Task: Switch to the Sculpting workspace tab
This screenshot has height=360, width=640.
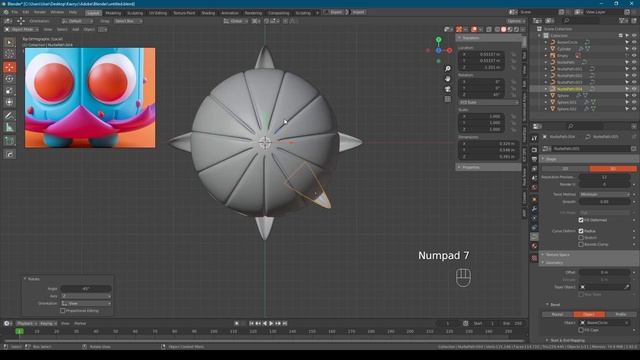Action: pos(135,13)
